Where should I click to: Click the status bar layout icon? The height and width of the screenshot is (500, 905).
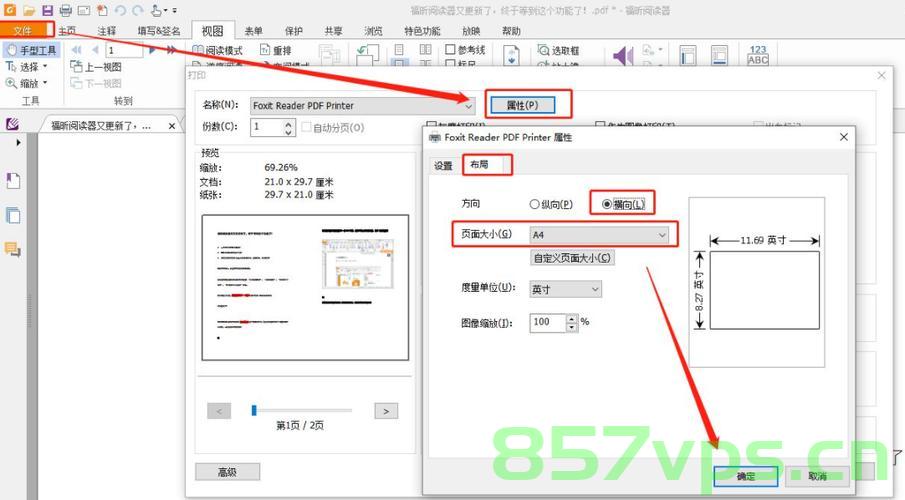tap(719, 55)
